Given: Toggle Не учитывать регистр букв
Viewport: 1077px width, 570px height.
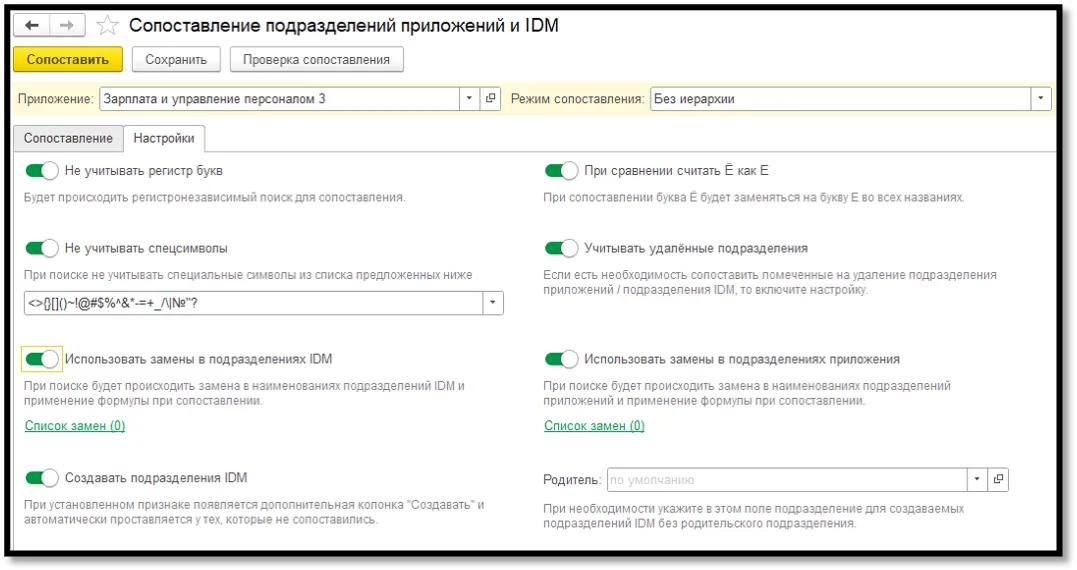Looking at the screenshot, I should [x=42, y=170].
